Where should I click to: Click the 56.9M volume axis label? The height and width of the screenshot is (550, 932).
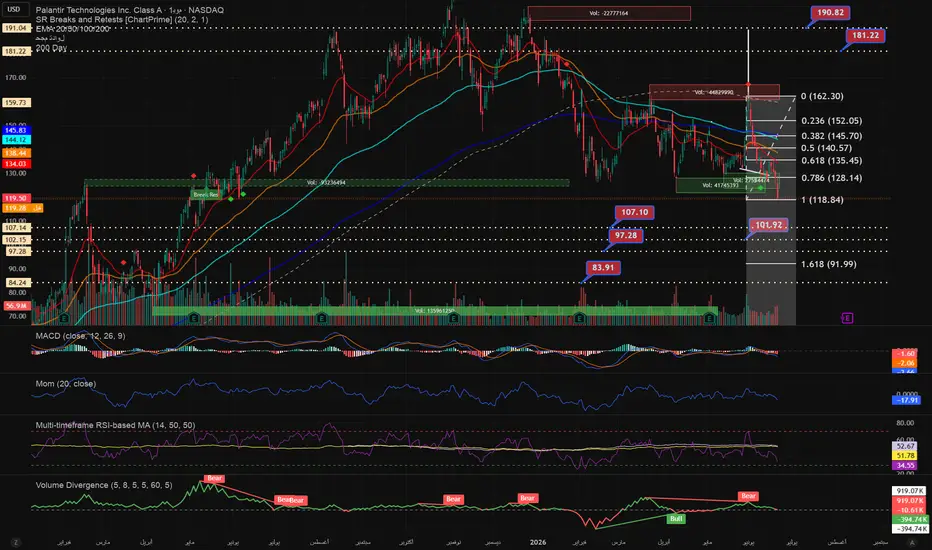coord(16,306)
